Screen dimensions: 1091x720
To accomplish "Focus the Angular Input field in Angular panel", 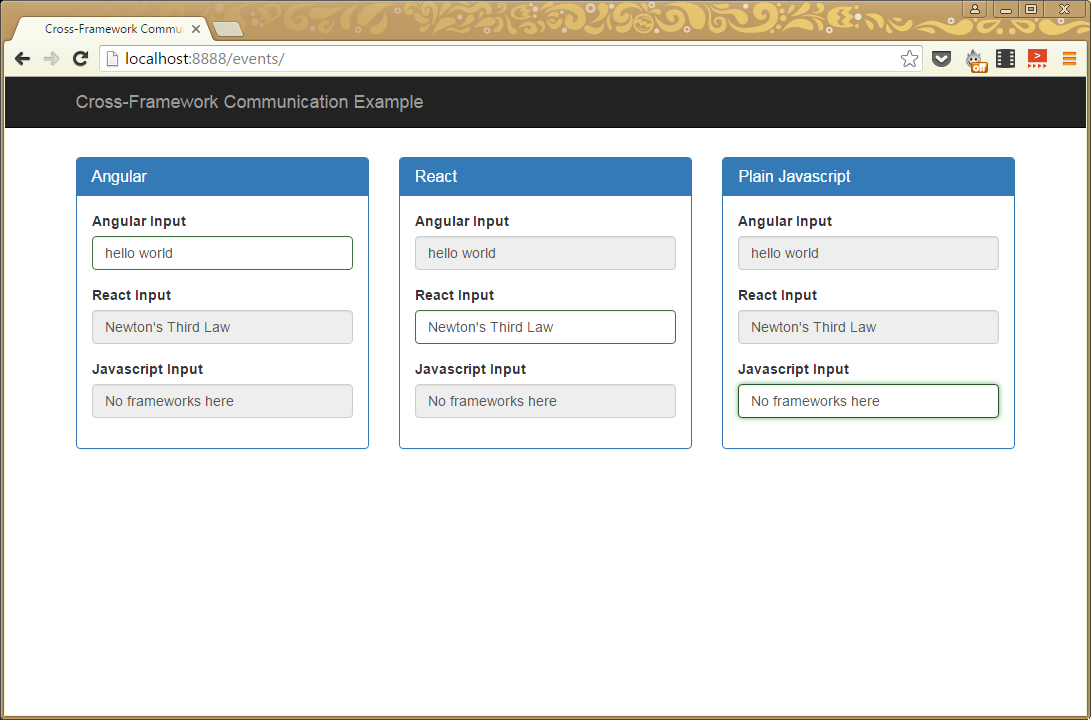I will pyautogui.click(x=222, y=253).
